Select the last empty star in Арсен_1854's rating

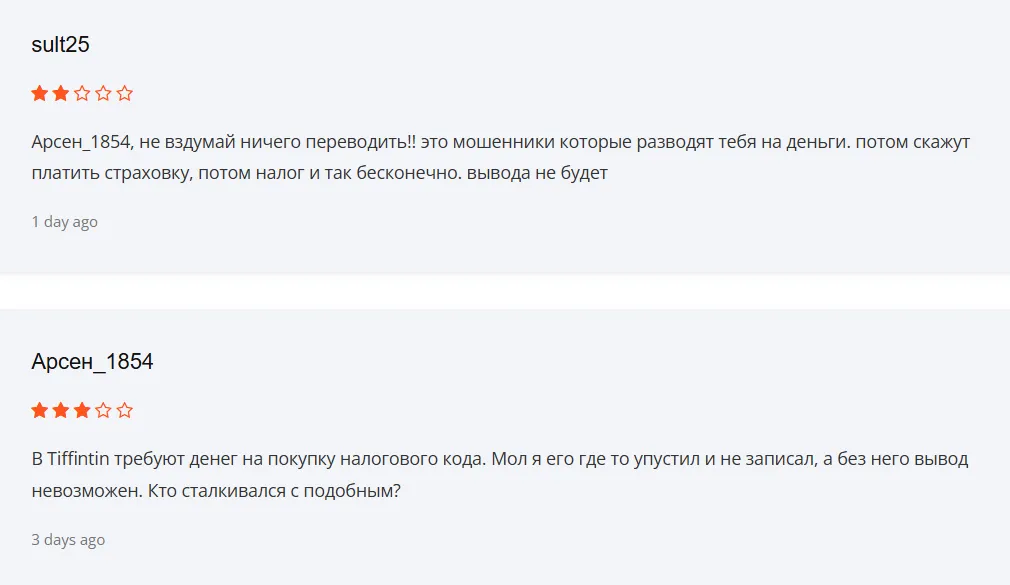123,410
